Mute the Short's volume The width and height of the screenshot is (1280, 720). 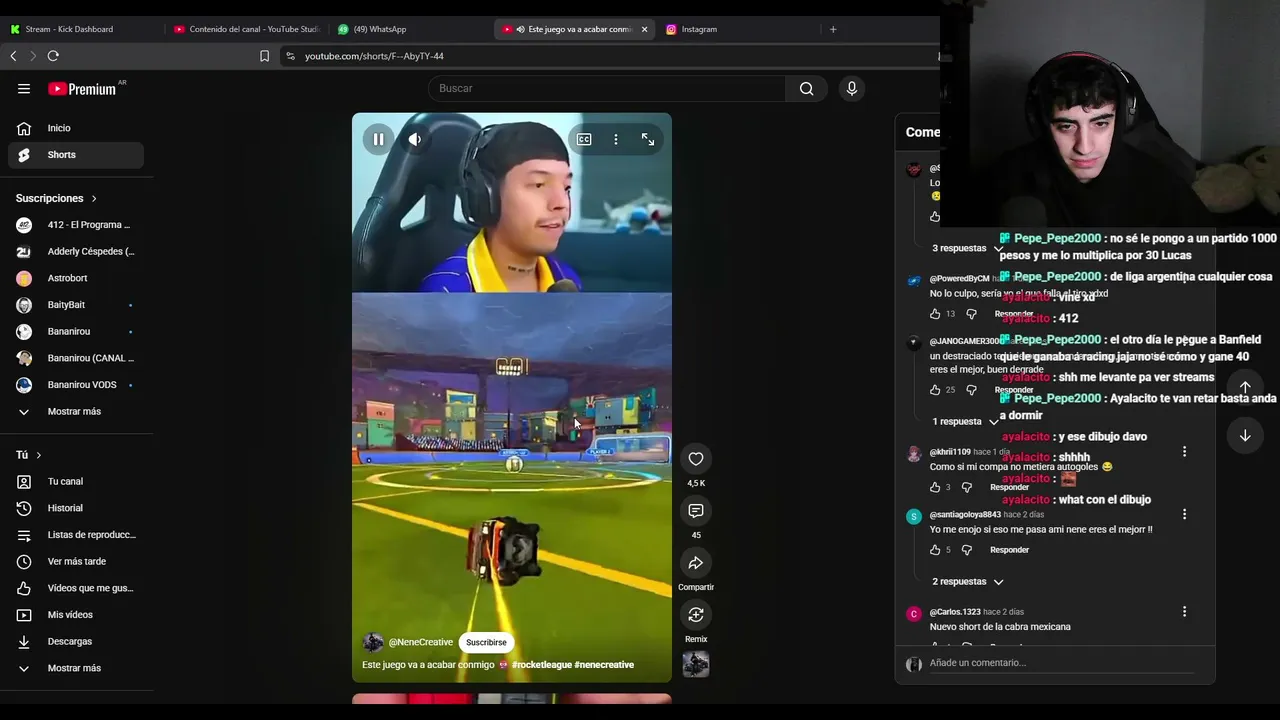[x=415, y=140]
